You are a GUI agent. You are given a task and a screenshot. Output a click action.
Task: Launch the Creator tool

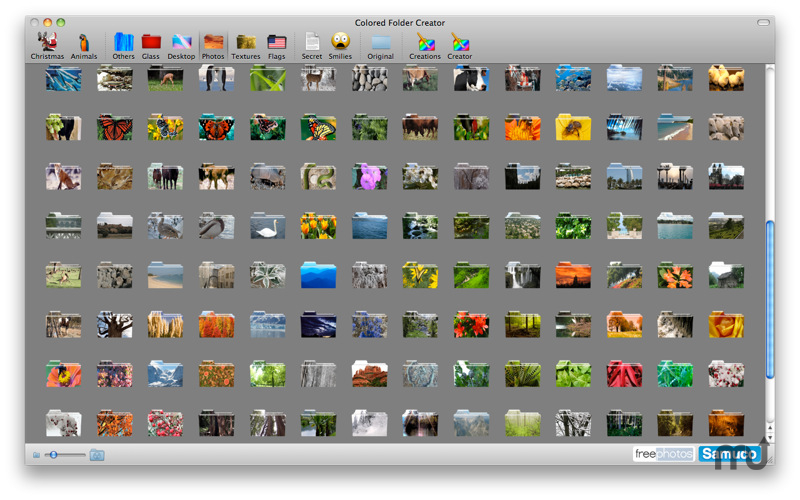tap(460, 46)
